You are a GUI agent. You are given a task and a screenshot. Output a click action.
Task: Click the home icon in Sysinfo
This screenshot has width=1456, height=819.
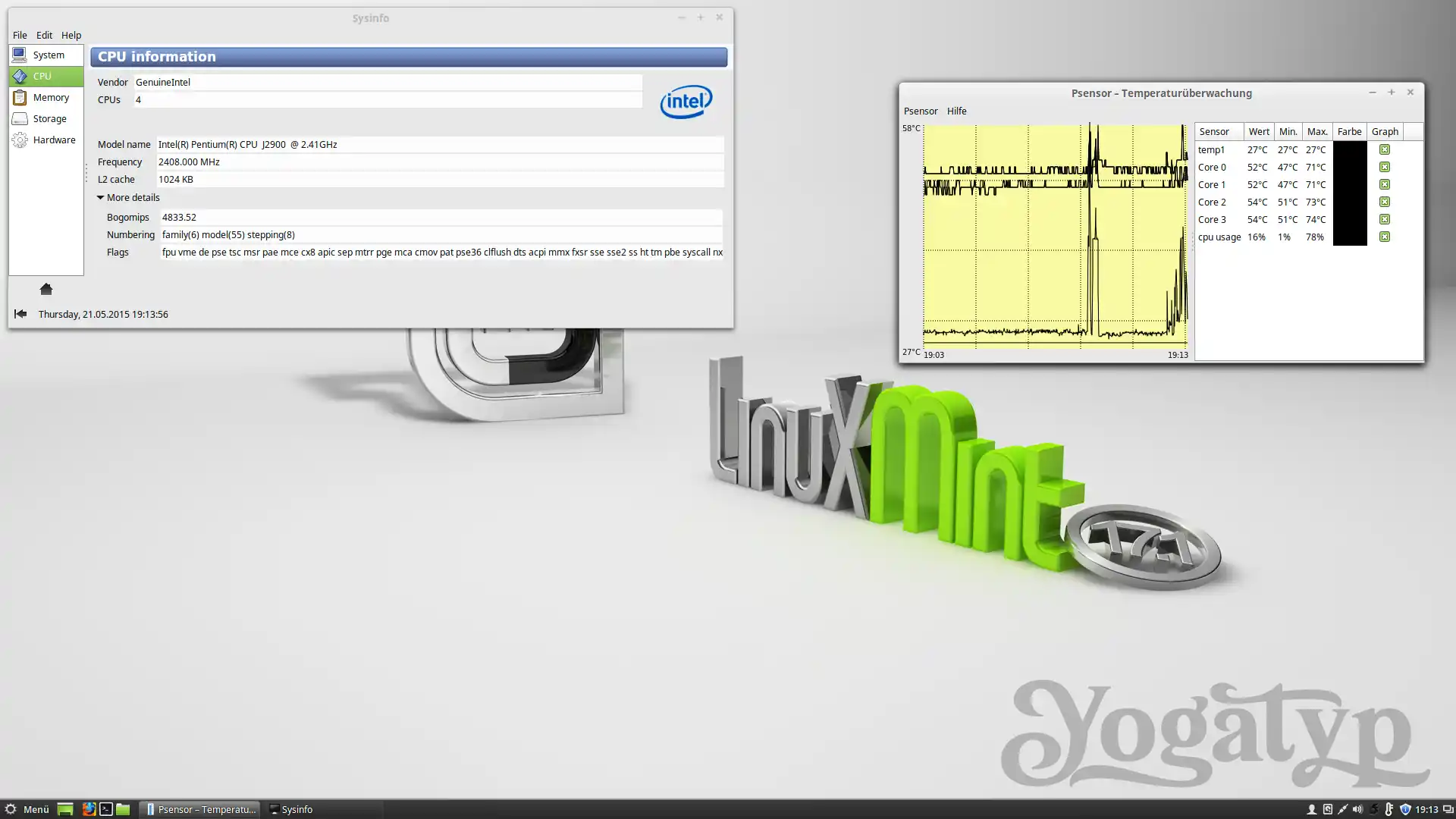point(46,289)
